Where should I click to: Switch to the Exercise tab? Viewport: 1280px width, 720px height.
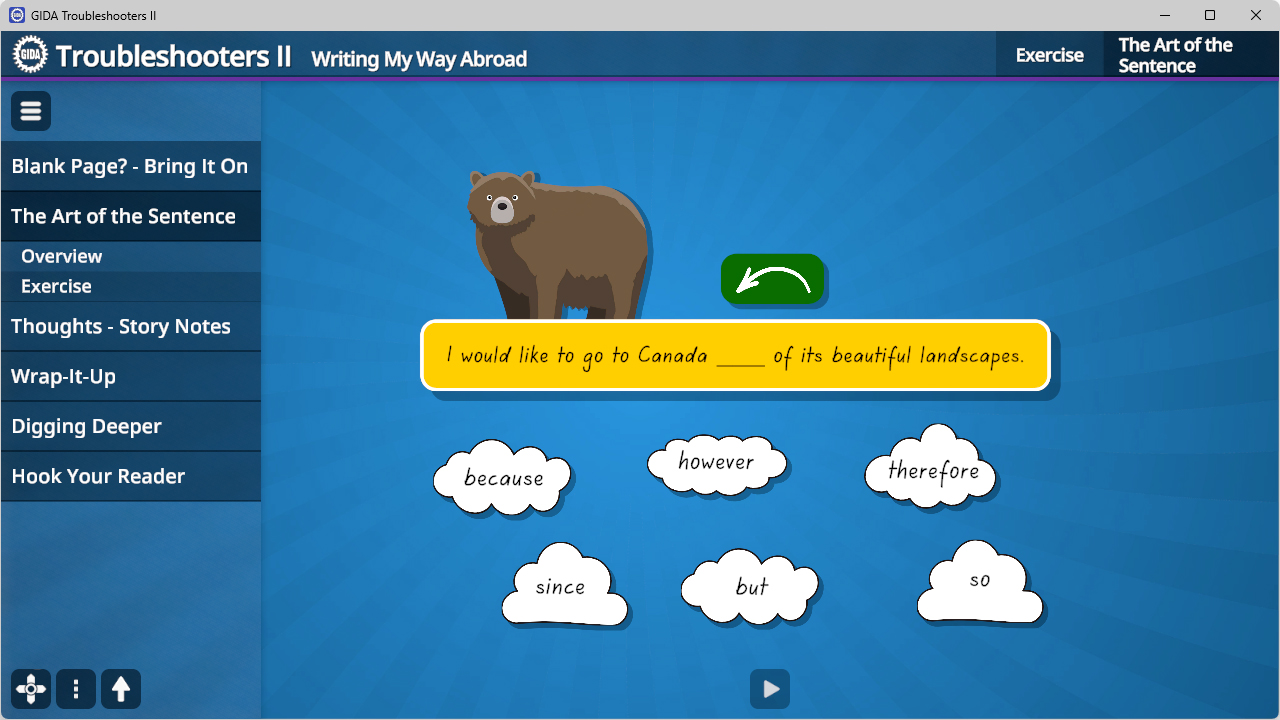(1049, 55)
